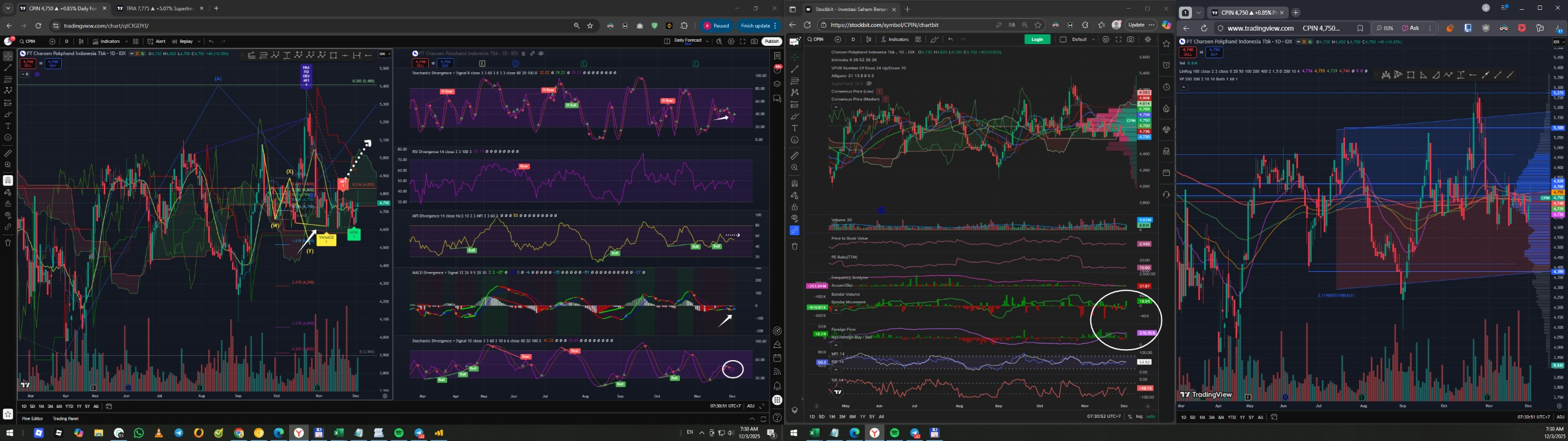Click Finish update button in Chrome
This screenshot has width=1568, height=441.
point(758,26)
